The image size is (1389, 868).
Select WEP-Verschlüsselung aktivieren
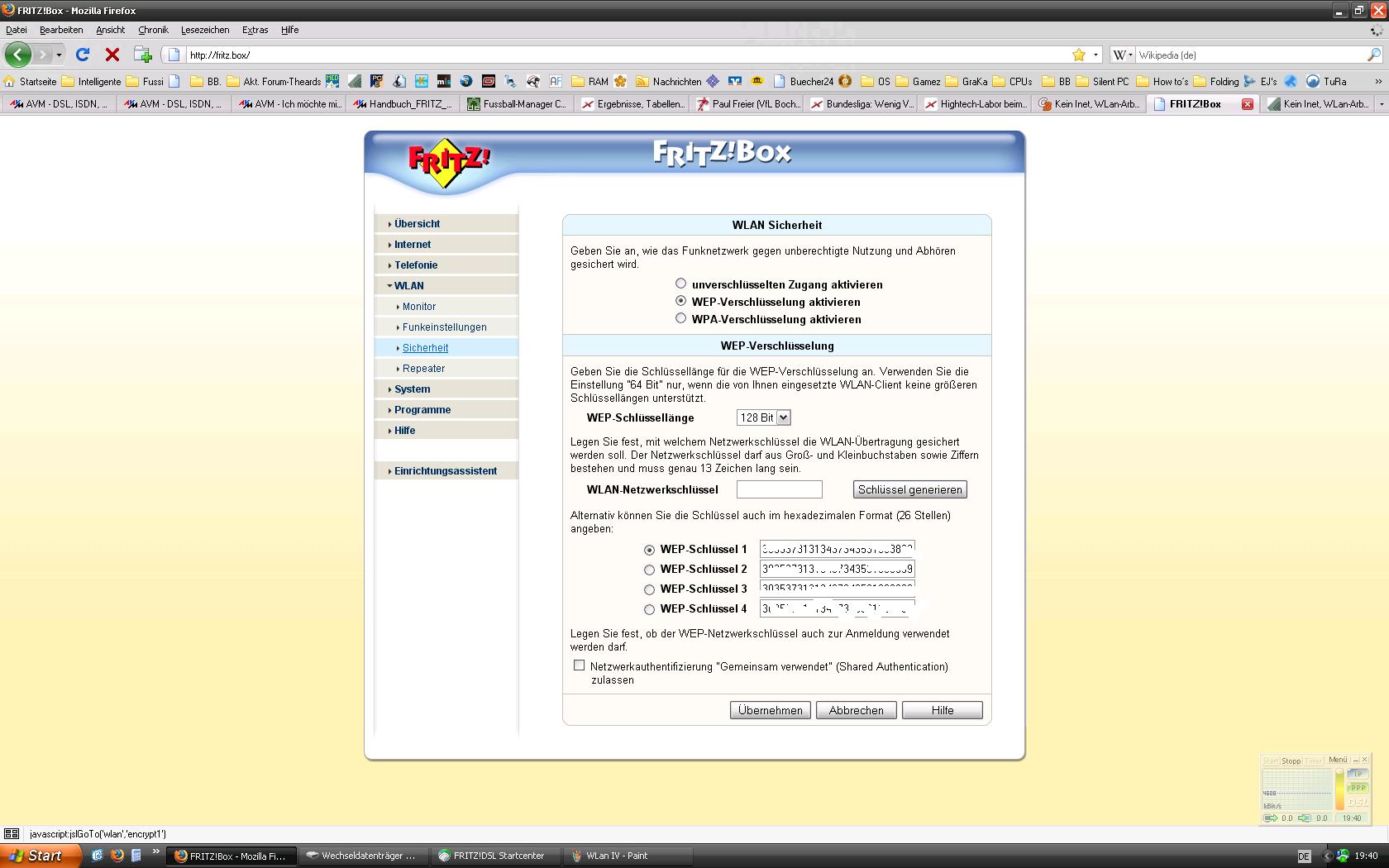coord(680,301)
